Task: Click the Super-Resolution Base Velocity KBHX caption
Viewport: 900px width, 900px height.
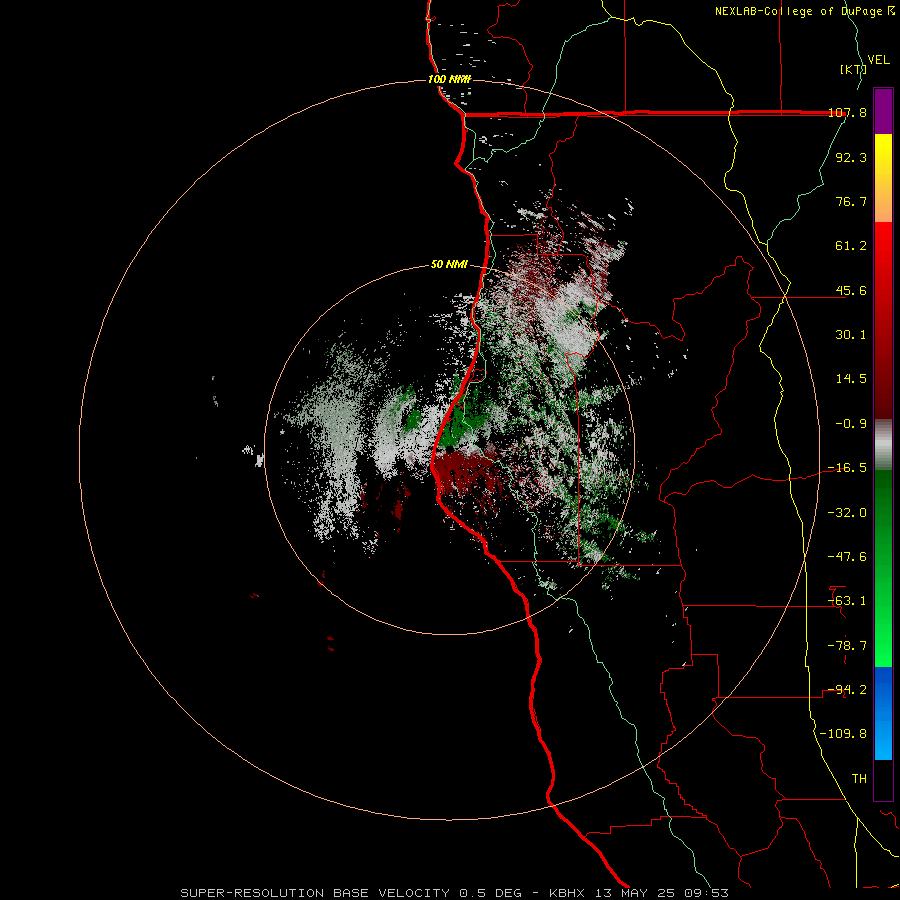Action: click(455, 893)
